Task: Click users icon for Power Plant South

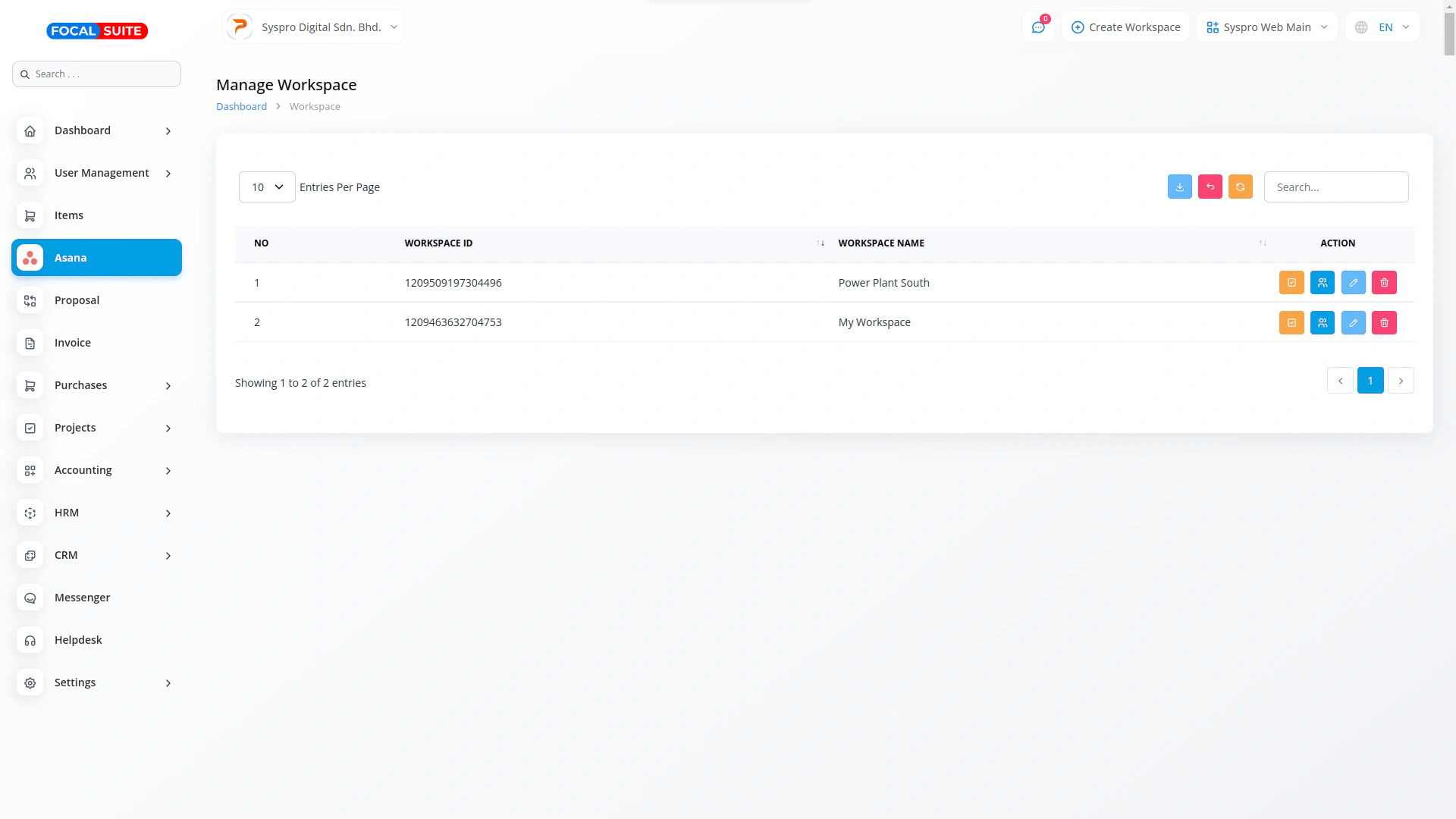Action: (1322, 283)
